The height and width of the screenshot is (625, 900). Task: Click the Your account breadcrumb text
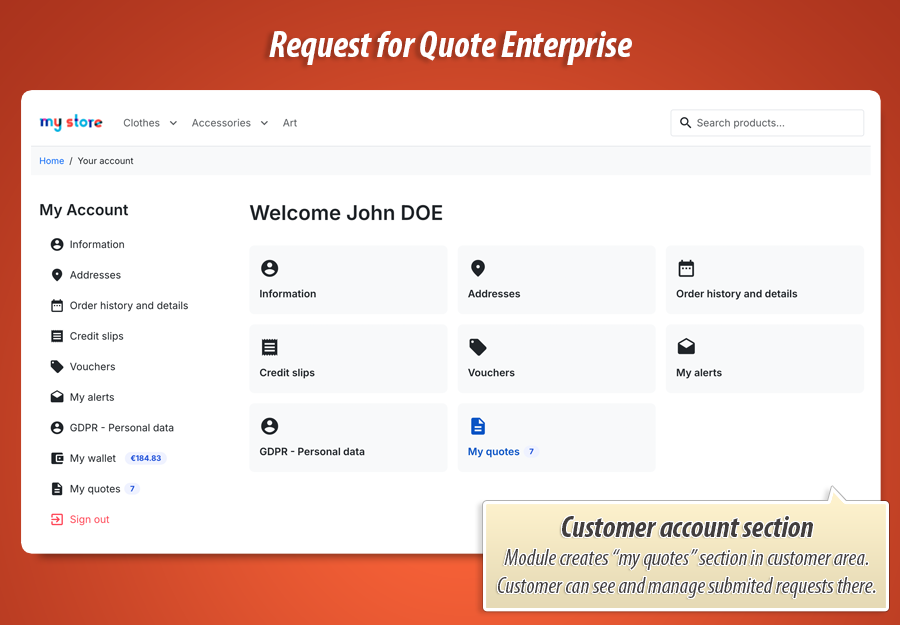pyautogui.click(x=106, y=161)
